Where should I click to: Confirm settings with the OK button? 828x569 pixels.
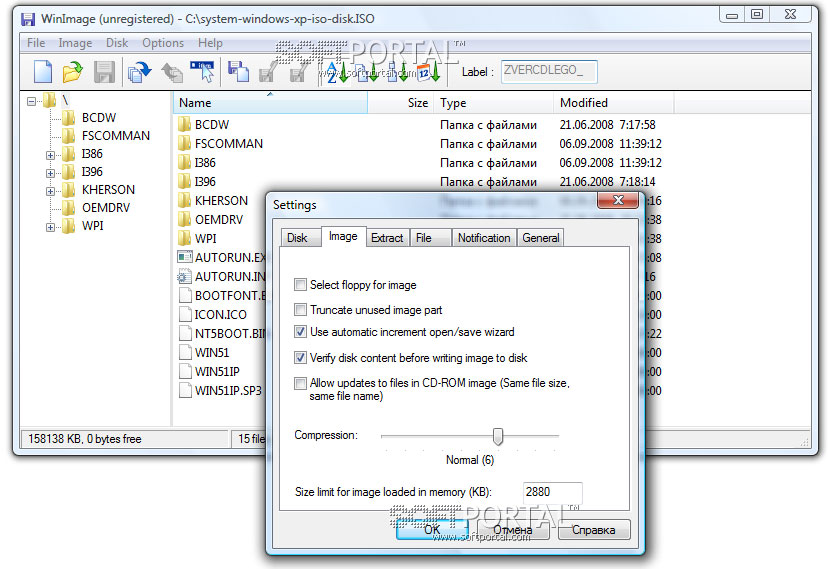[x=432, y=529]
